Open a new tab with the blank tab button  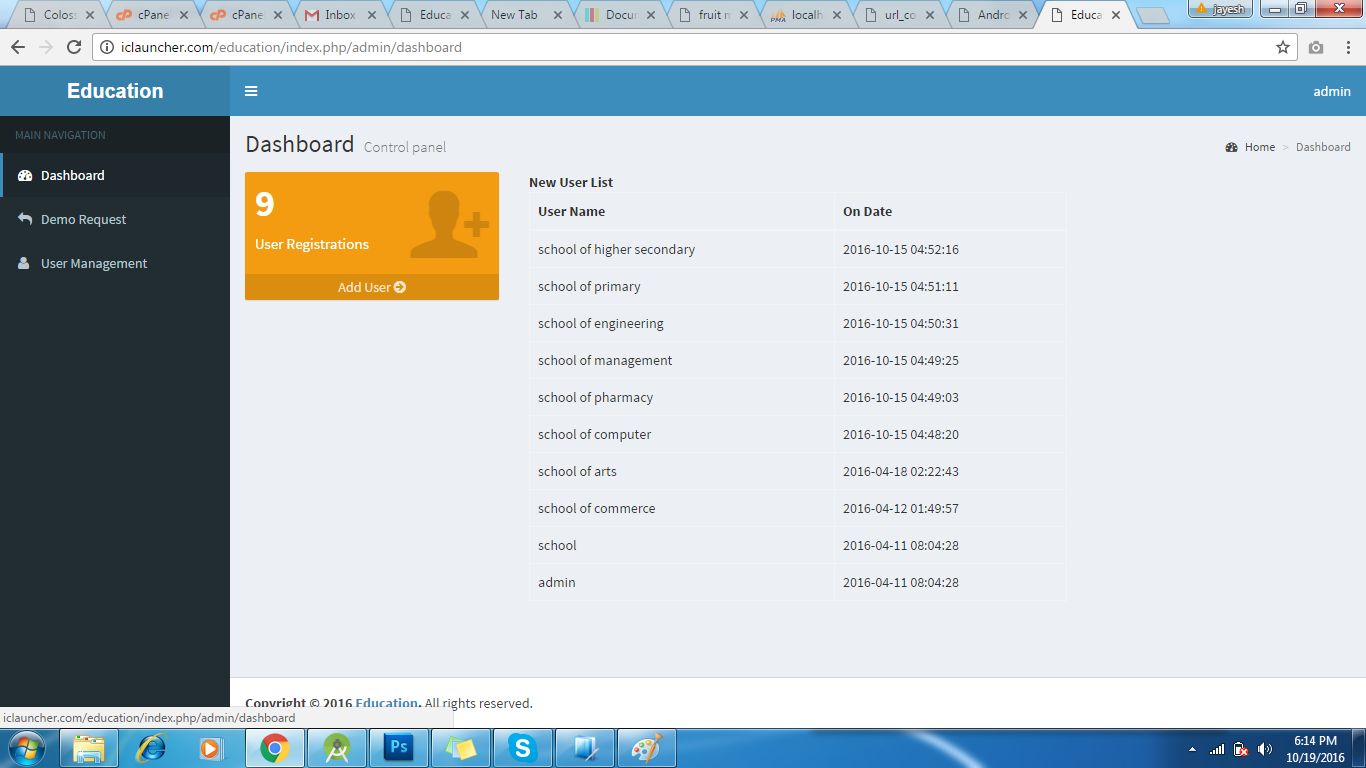[x=1152, y=16]
